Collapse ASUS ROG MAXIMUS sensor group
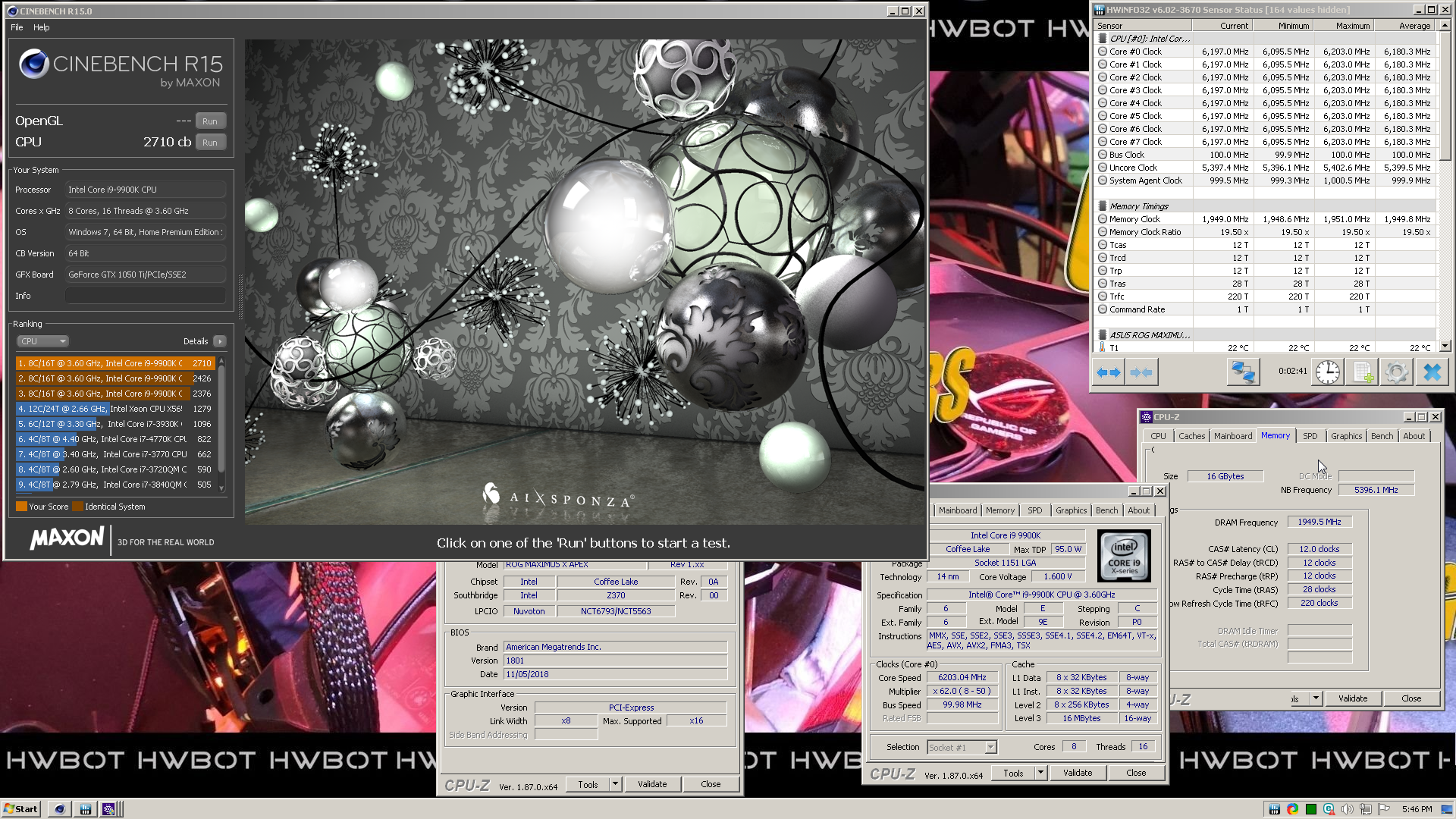The width and height of the screenshot is (1456, 819). pos(1103,335)
